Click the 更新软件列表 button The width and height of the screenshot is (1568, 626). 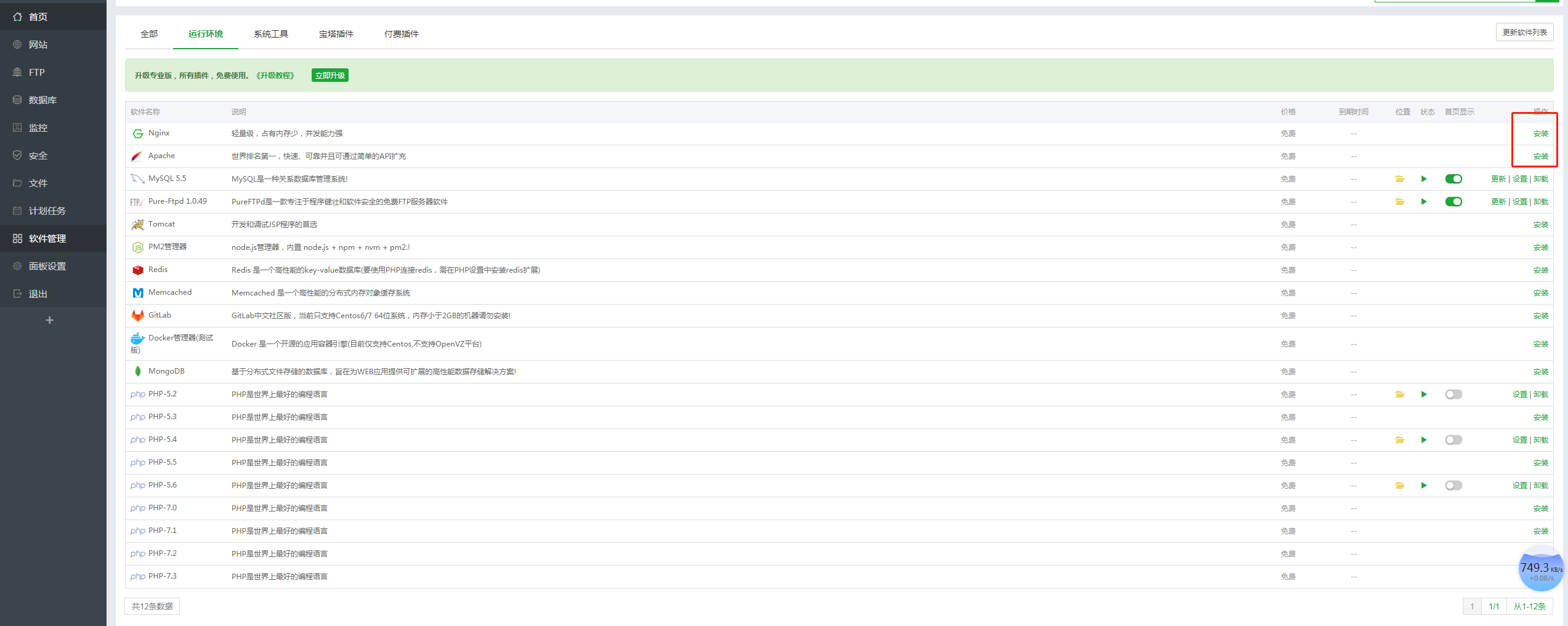point(1524,33)
